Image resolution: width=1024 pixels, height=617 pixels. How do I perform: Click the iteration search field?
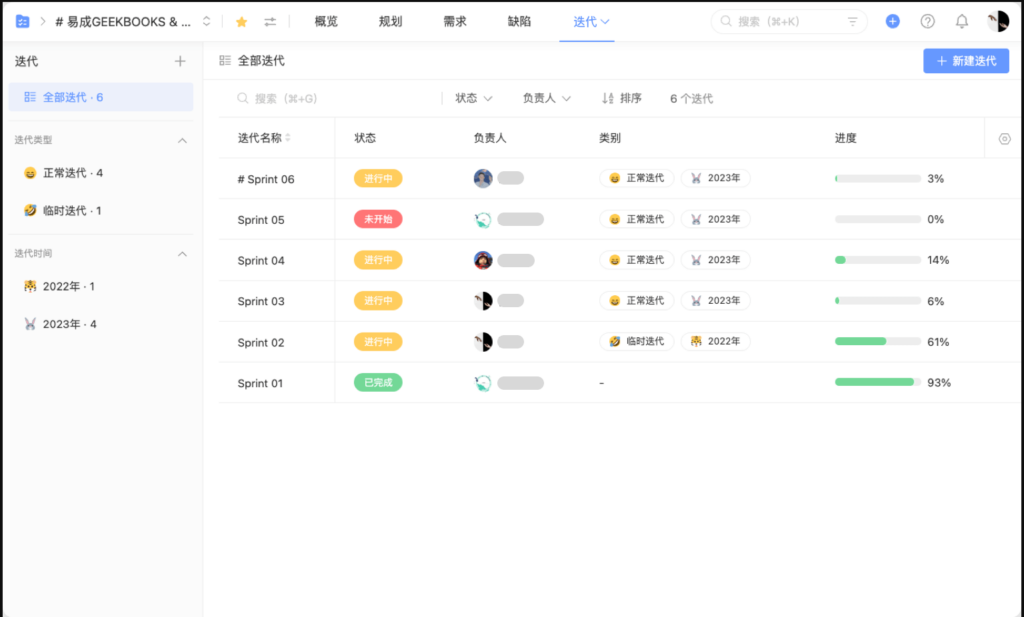pyautogui.click(x=330, y=98)
